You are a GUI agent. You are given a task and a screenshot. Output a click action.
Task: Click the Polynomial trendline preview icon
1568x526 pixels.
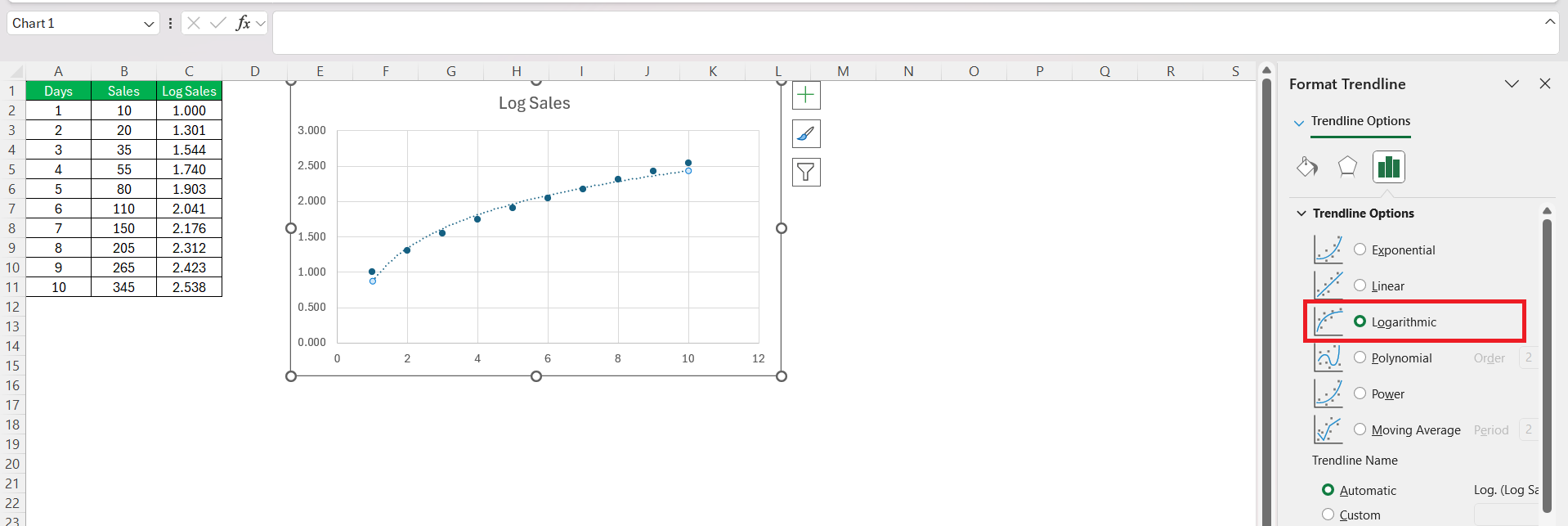coord(1328,357)
